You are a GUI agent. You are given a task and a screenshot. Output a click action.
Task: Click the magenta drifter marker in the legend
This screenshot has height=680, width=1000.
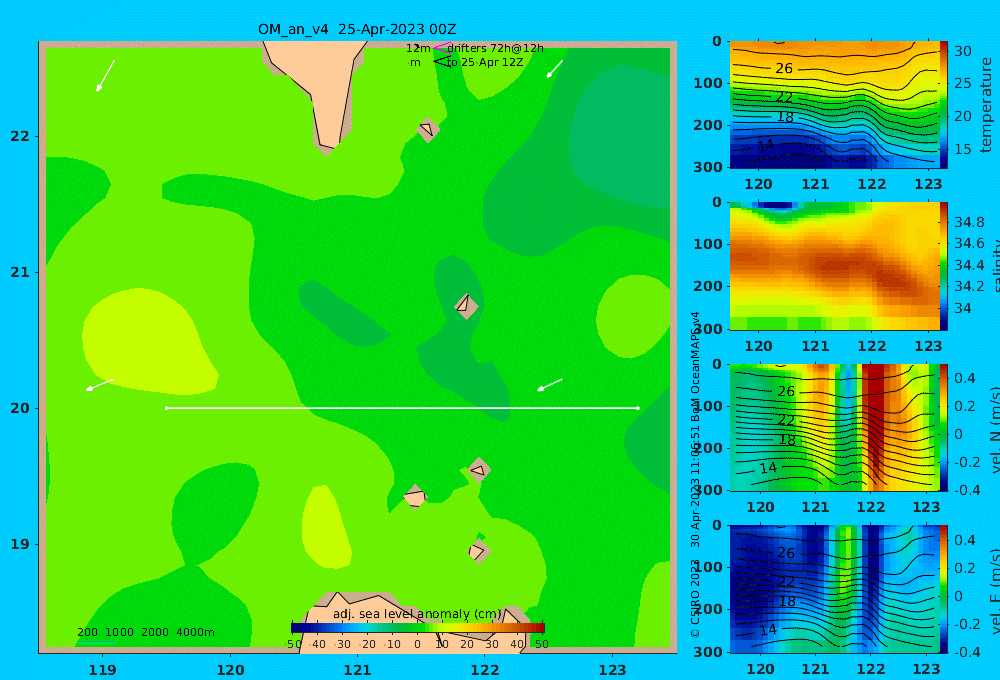click(x=441, y=47)
